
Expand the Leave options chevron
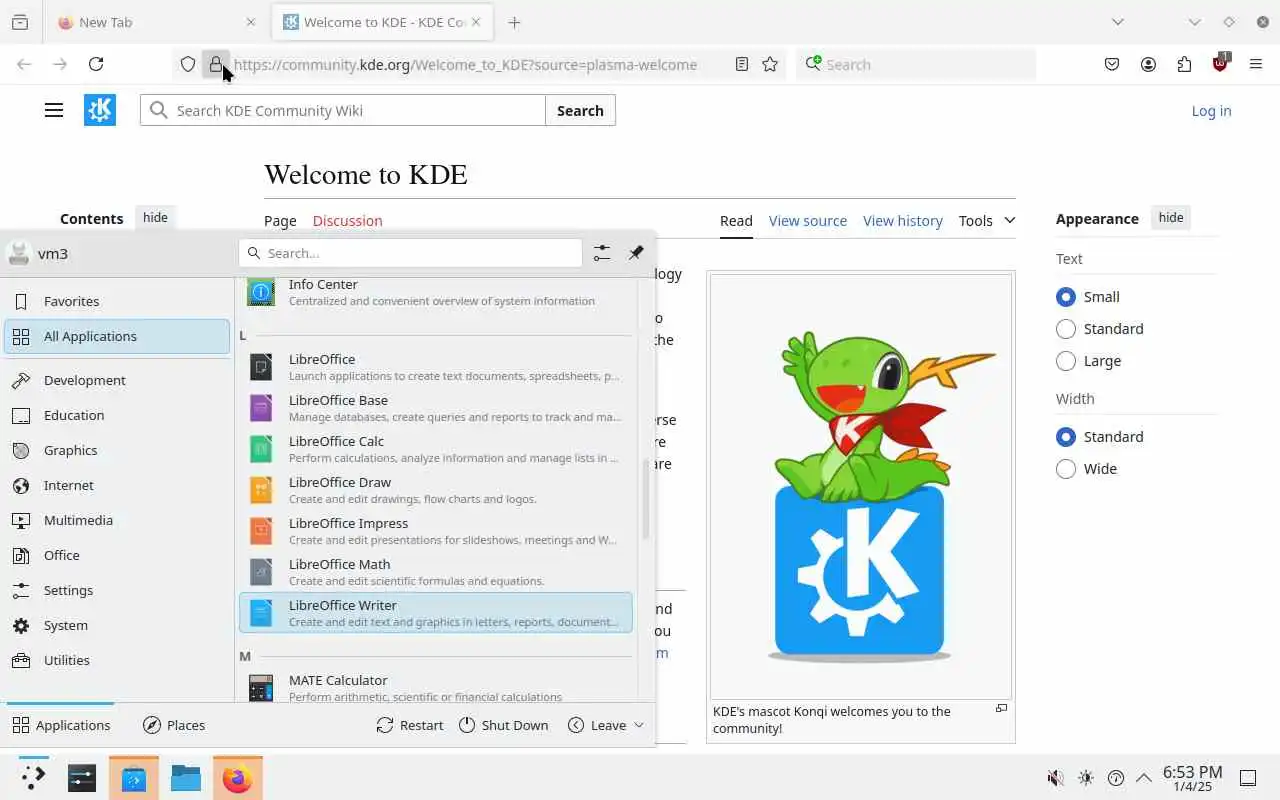point(639,725)
